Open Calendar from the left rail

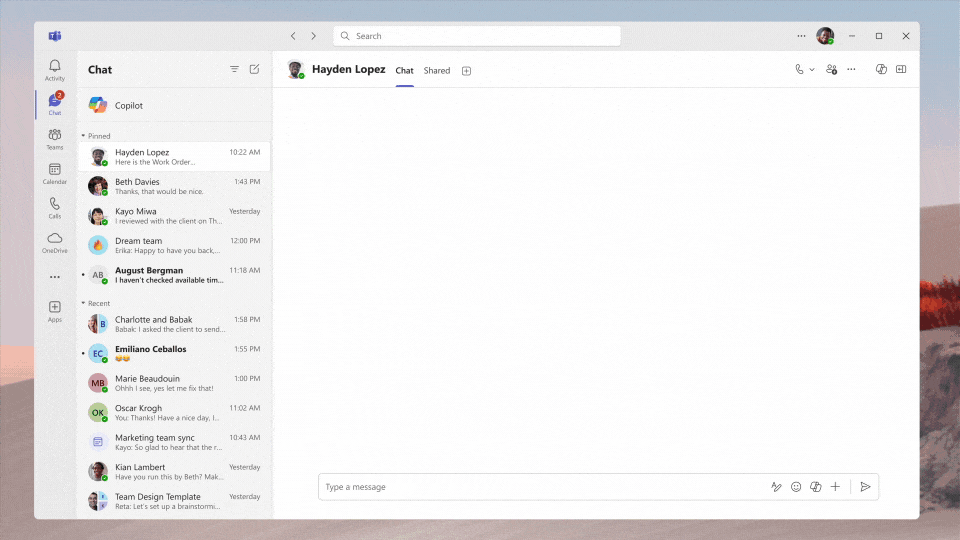pyautogui.click(x=55, y=173)
